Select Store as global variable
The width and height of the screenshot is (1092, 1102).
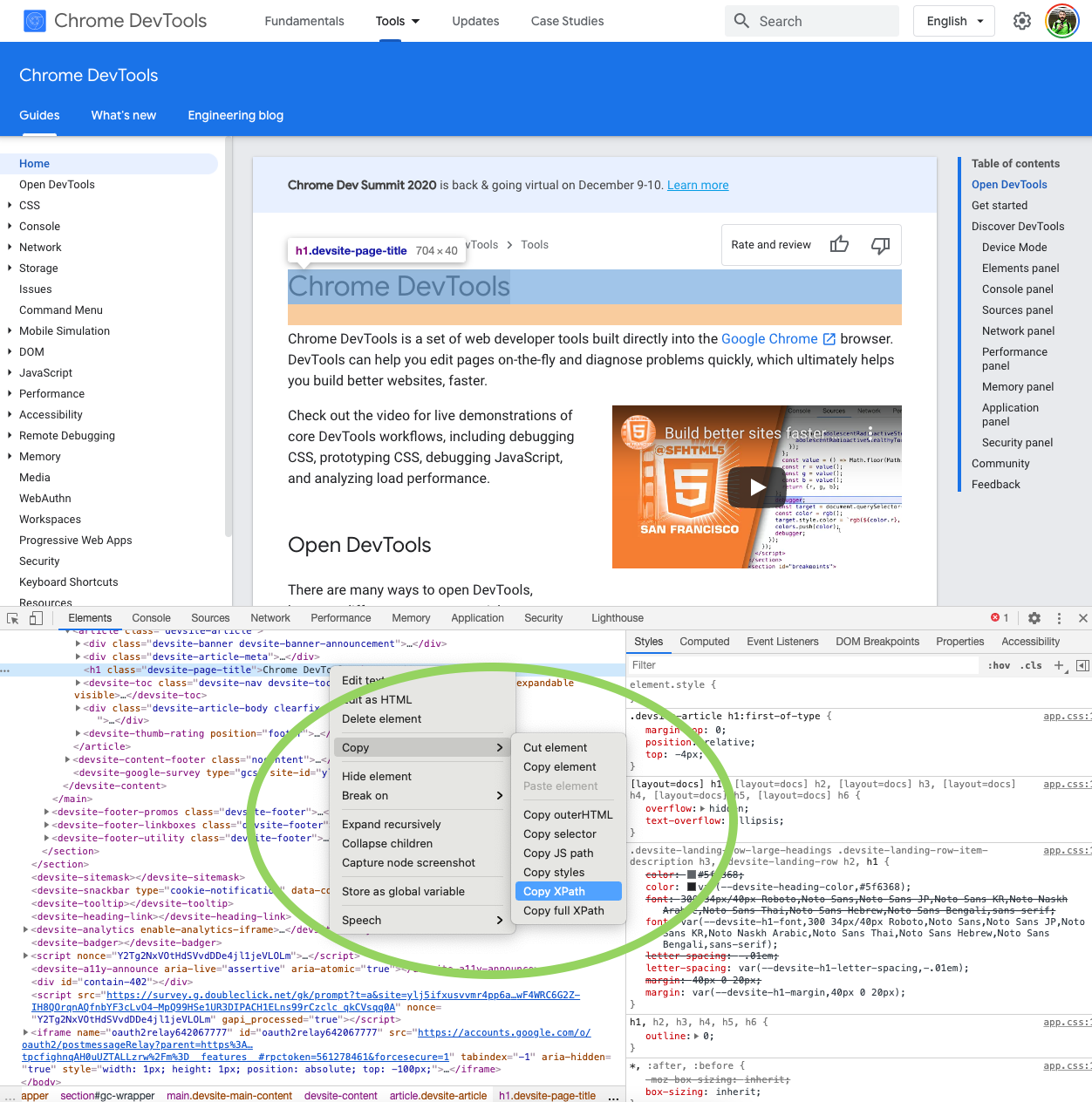coord(422,891)
